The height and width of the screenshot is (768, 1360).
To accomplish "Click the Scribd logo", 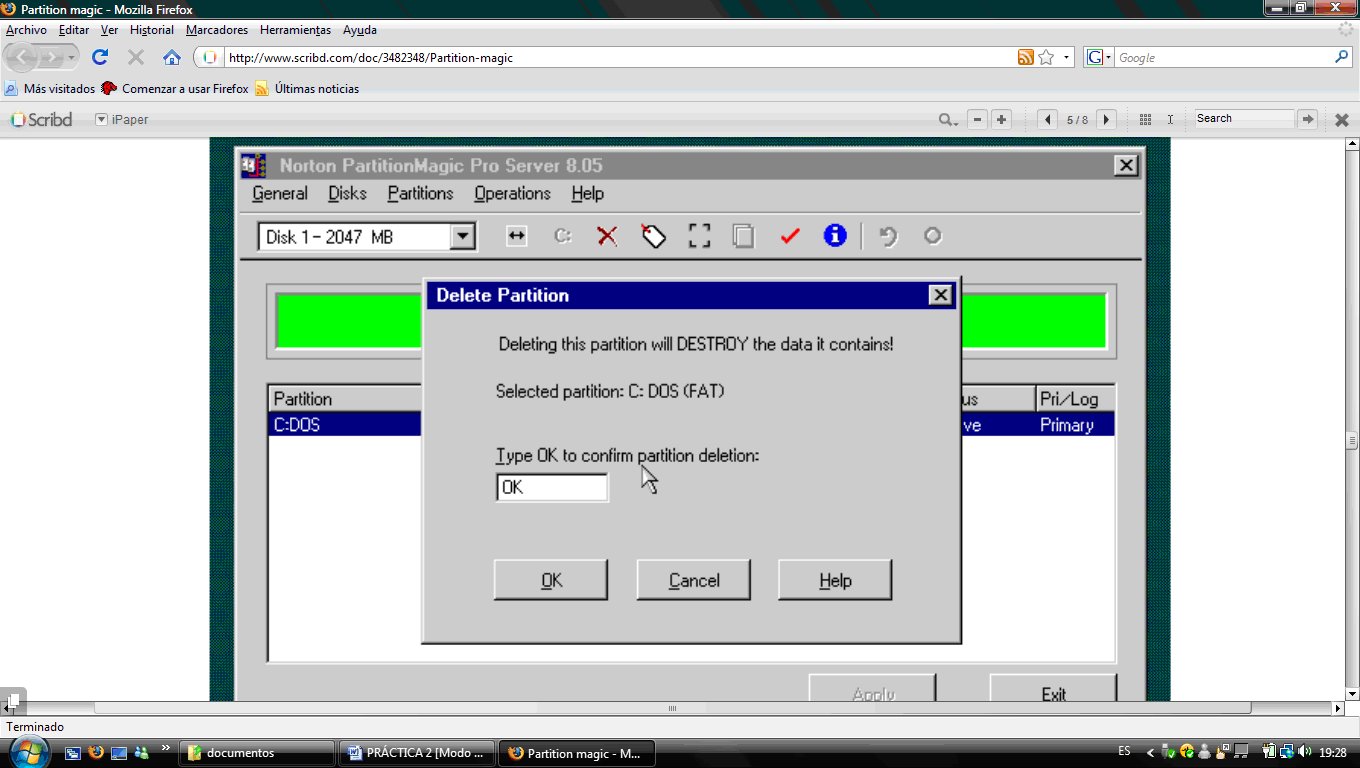I will point(42,120).
